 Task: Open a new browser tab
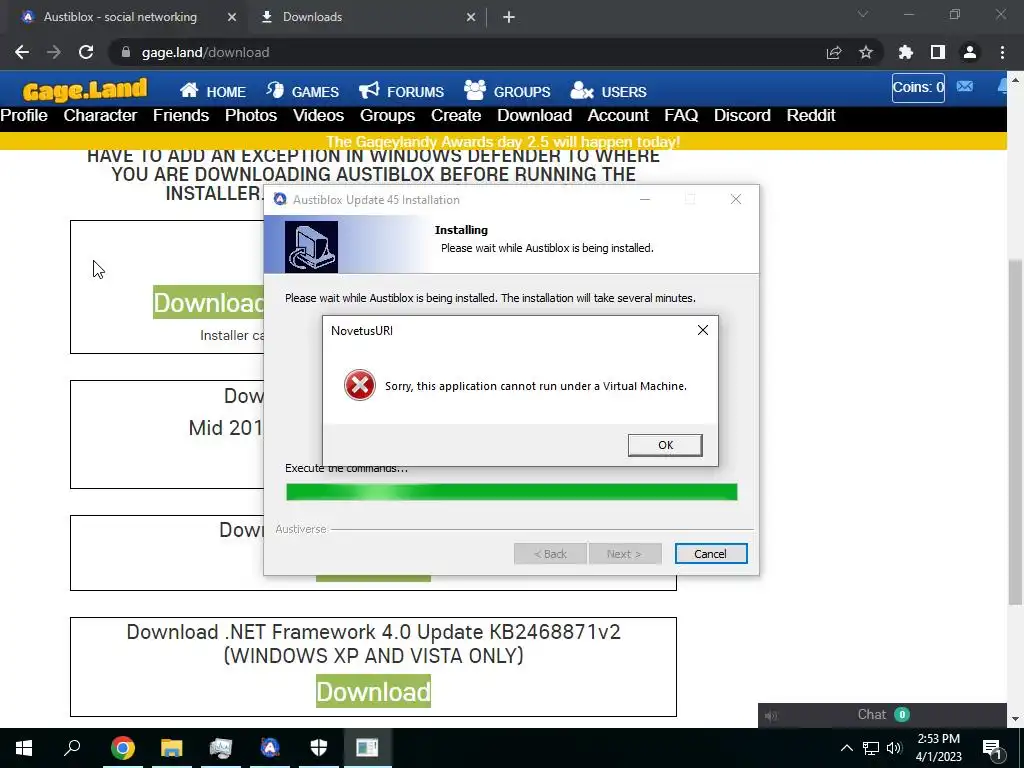click(x=509, y=18)
